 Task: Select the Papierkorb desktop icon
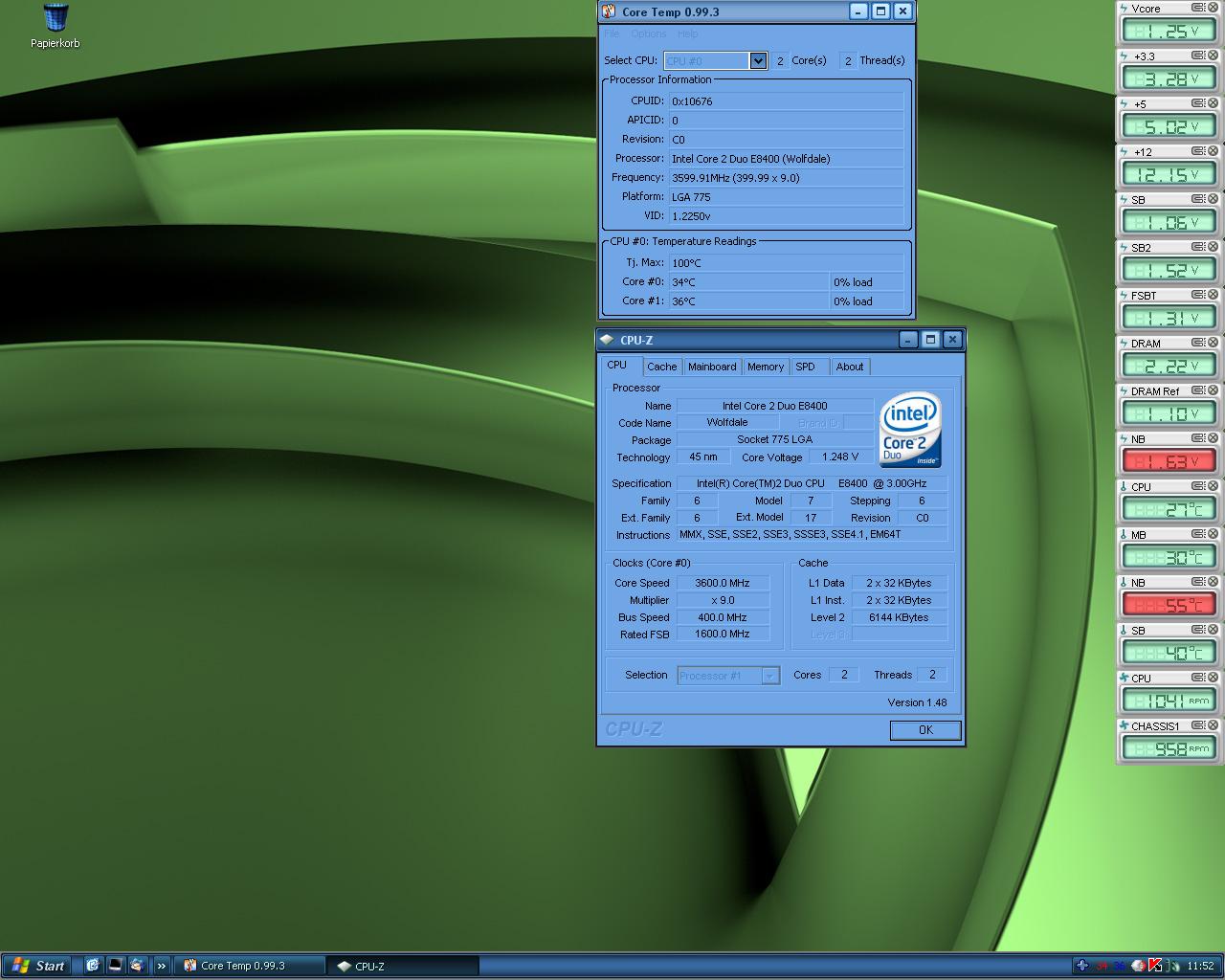(56, 26)
